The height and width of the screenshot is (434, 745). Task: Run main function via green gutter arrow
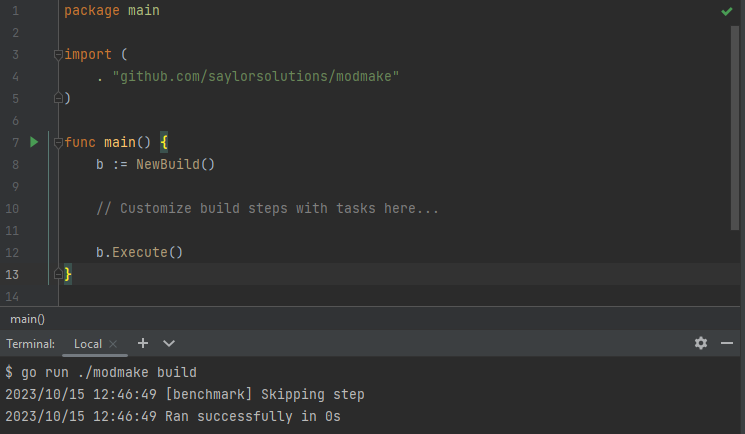[x=34, y=142]
